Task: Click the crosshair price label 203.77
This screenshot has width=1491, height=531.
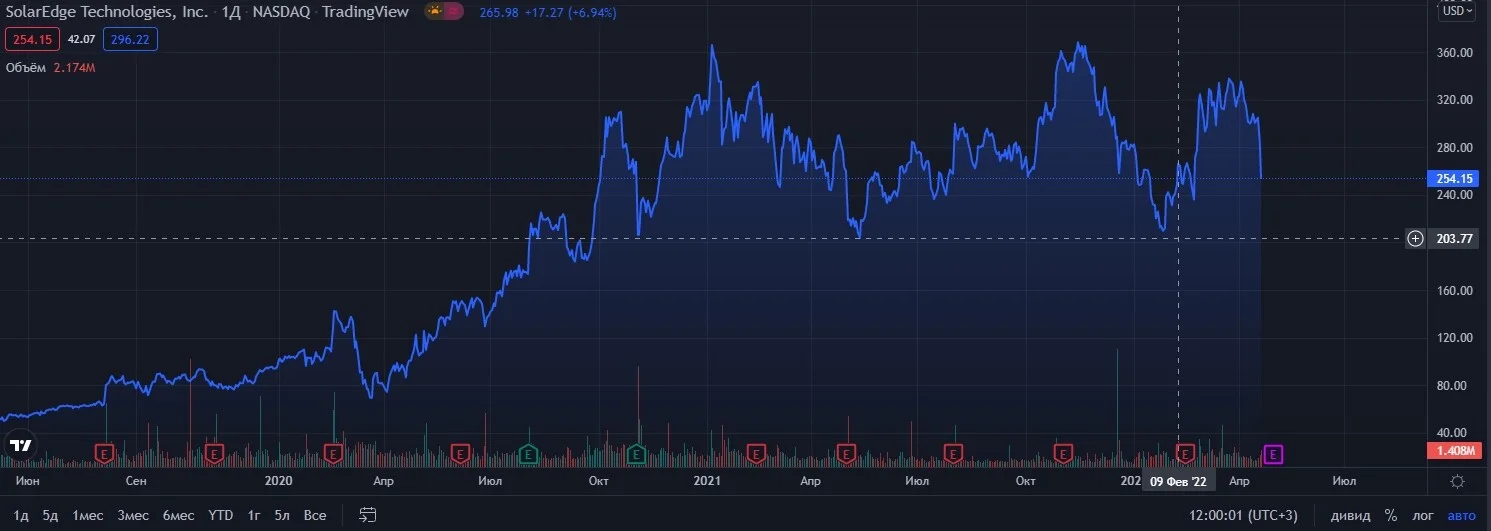Action: pos(1453,238)
